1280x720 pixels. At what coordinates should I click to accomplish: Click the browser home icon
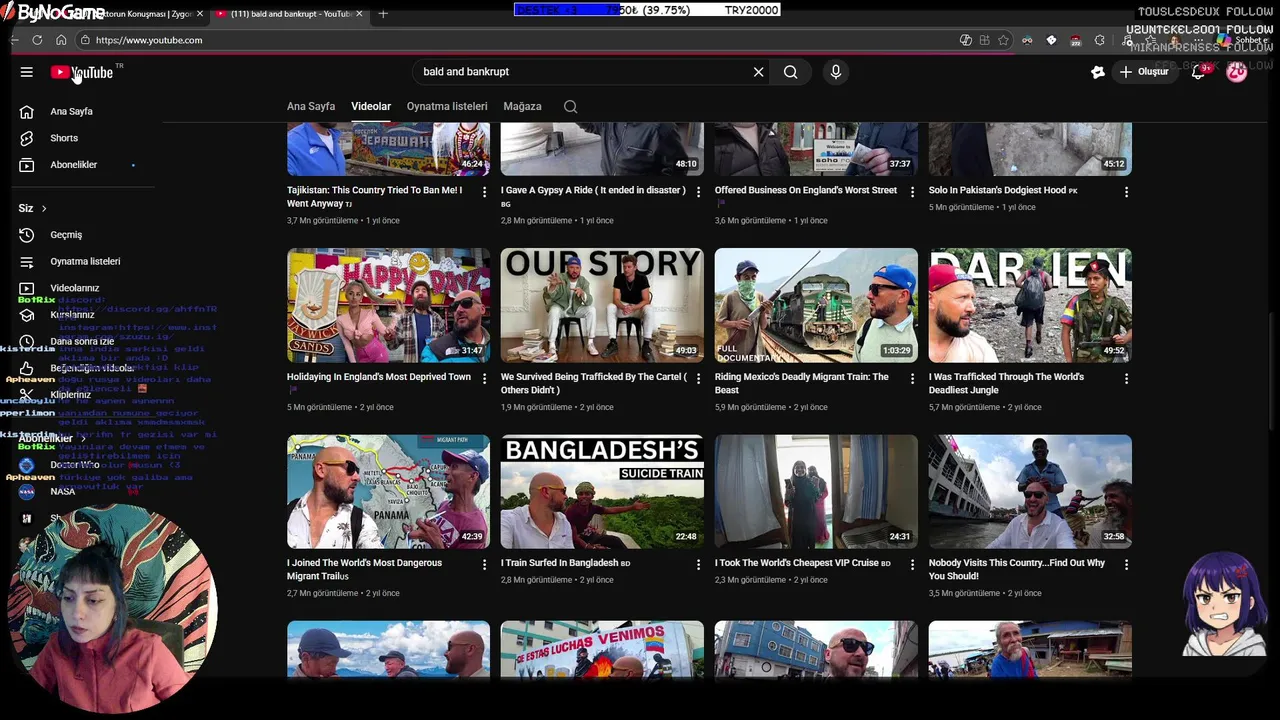(x=61, y=40)
